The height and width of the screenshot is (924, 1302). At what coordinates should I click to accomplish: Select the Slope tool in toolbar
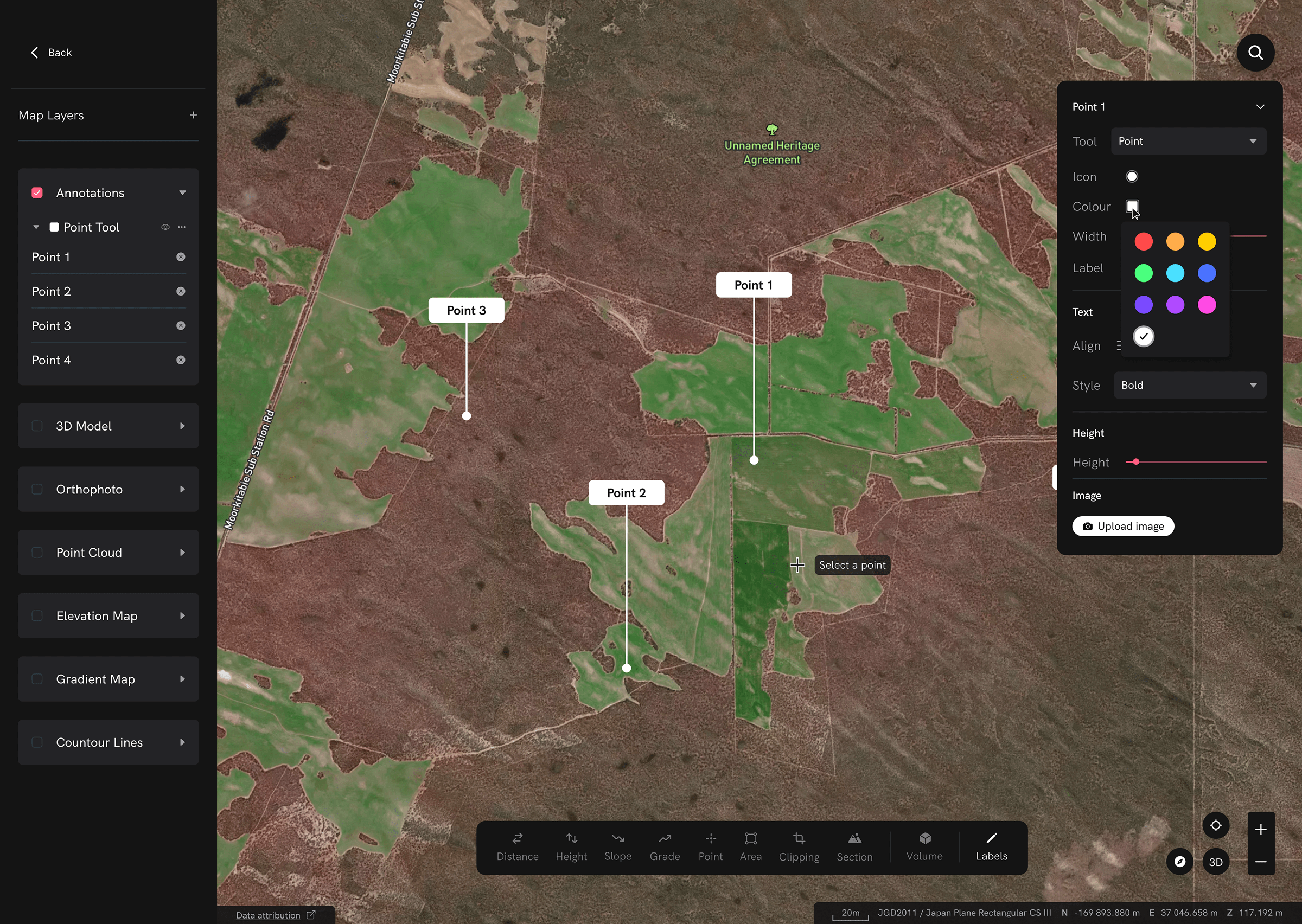[617, 846]
